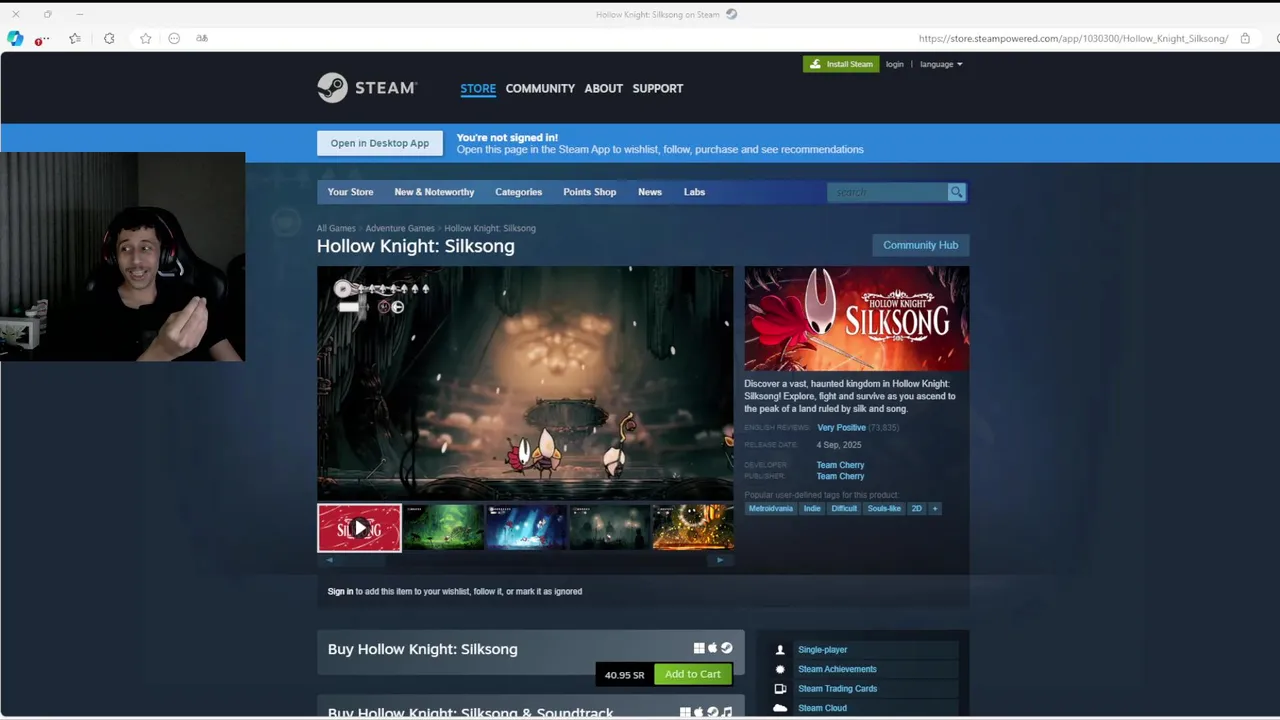Open the Your Store tab
Viewport: 1280px width, 720px height.
[x=350, y=192]
